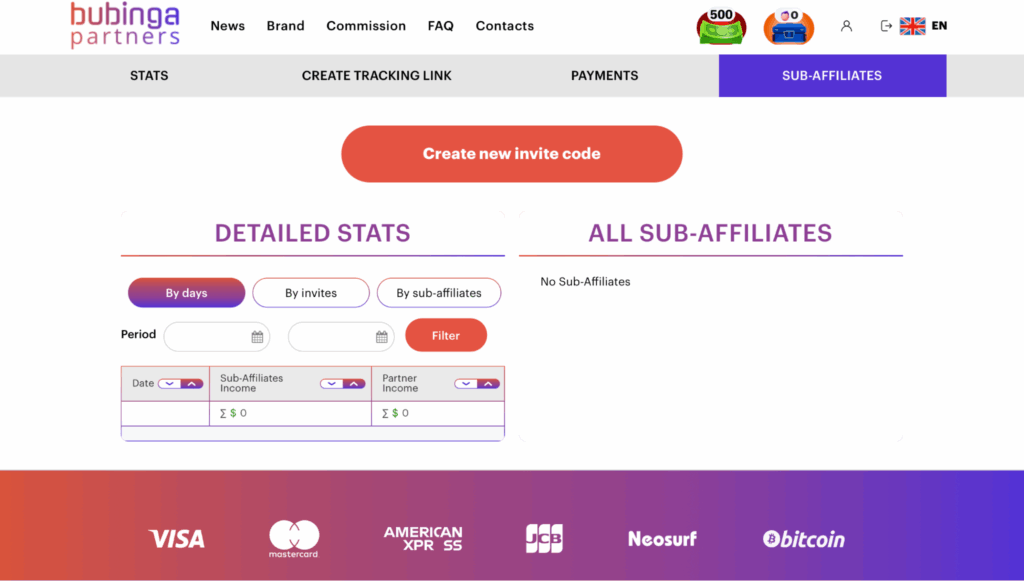Image resolution: width=1024 pixels, height=581 pixels.
Task: Open calendar icon in second Period field
Action: 381,337
